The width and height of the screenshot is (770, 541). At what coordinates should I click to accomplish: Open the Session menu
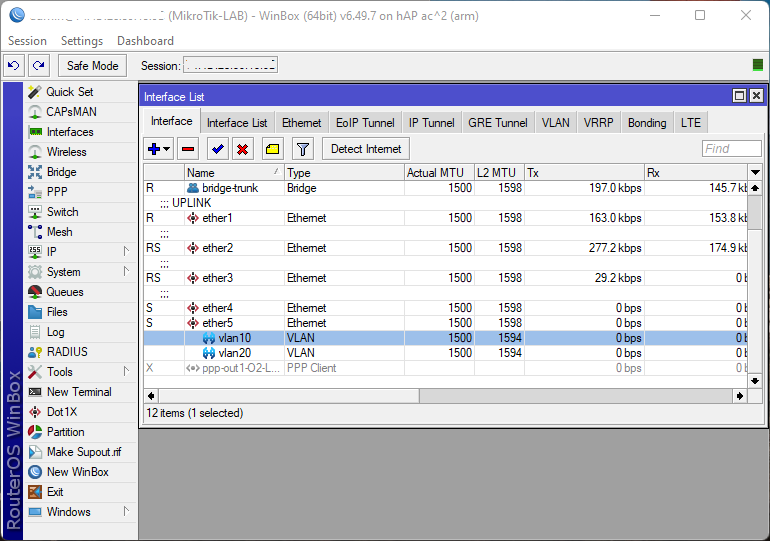(28, 41)
